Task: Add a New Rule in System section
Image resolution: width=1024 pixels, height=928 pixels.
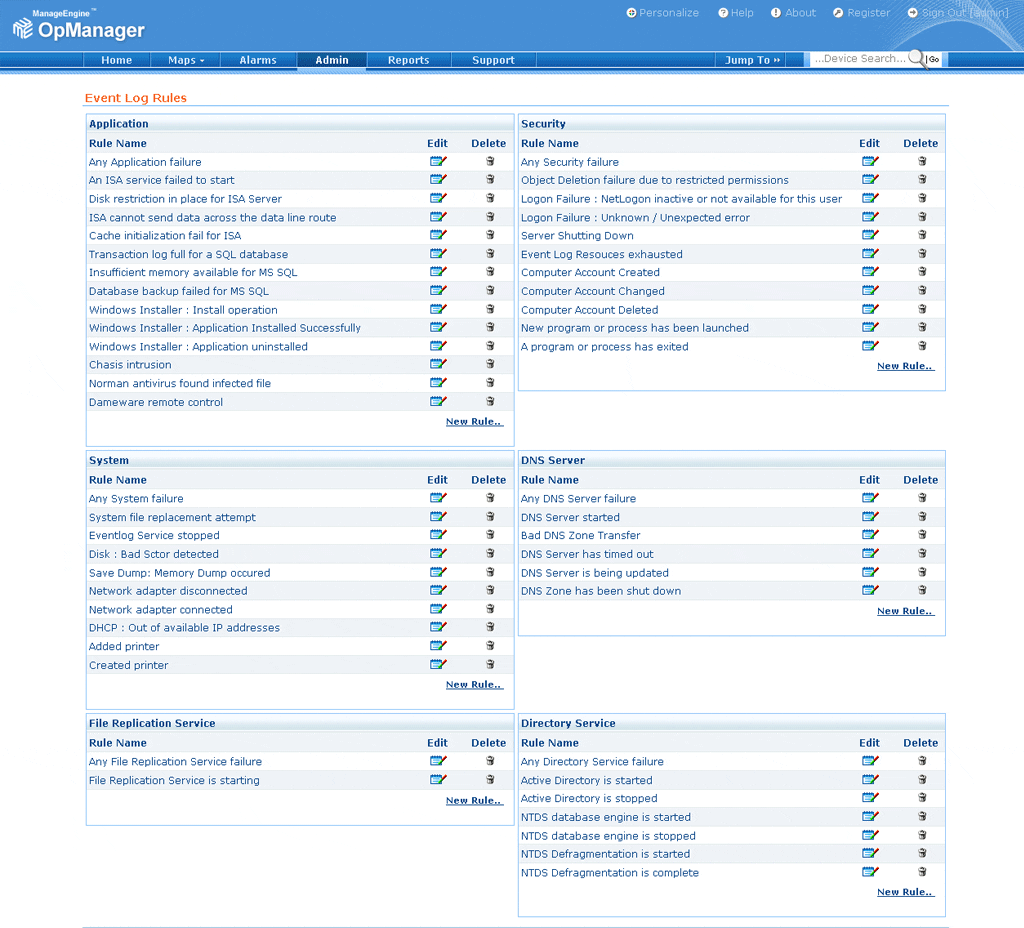Action: click(x=474, y=685)
